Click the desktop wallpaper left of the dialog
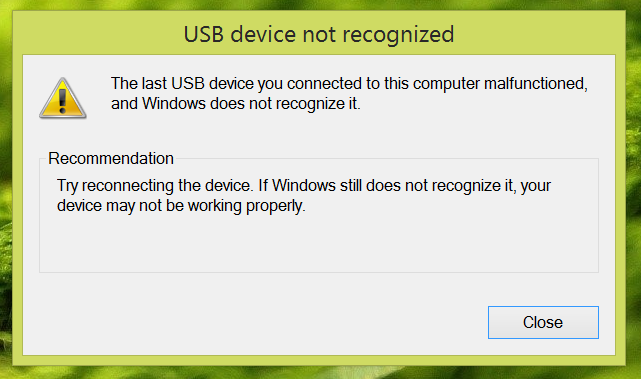The height and width of the screenshot is (379, 641). point(6,188)
